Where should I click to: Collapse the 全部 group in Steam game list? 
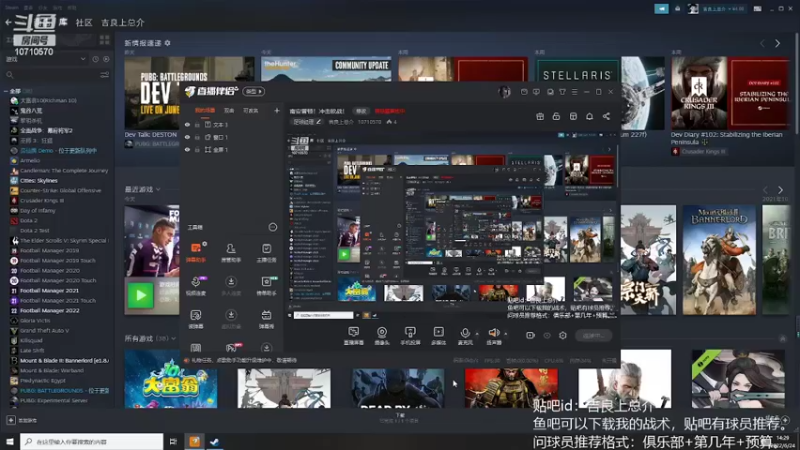(5, 91)
